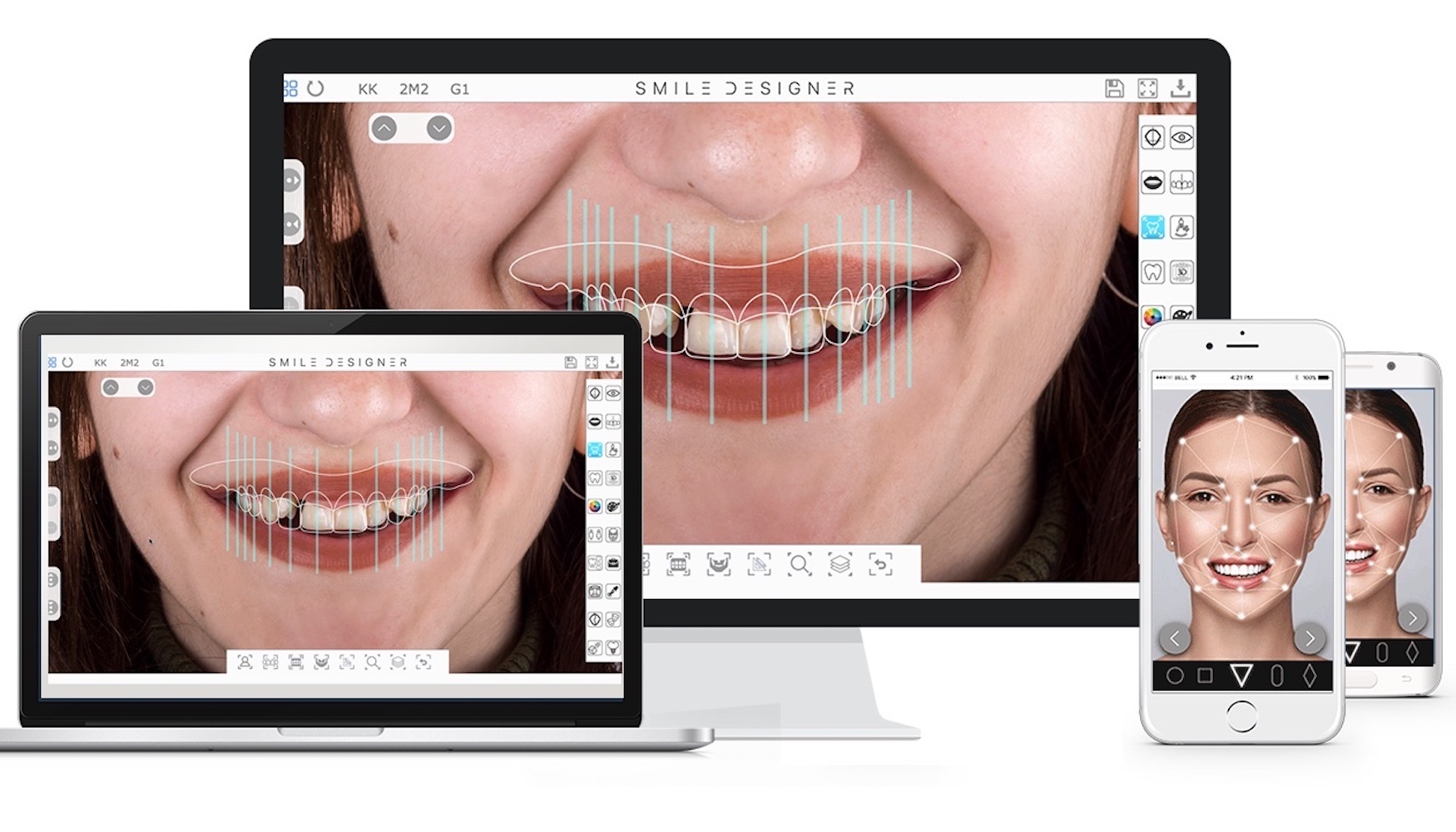Click the layers stack icon on desktop monitor
The height and width of the screenshot is (832, 1456).
pos(839,565)
